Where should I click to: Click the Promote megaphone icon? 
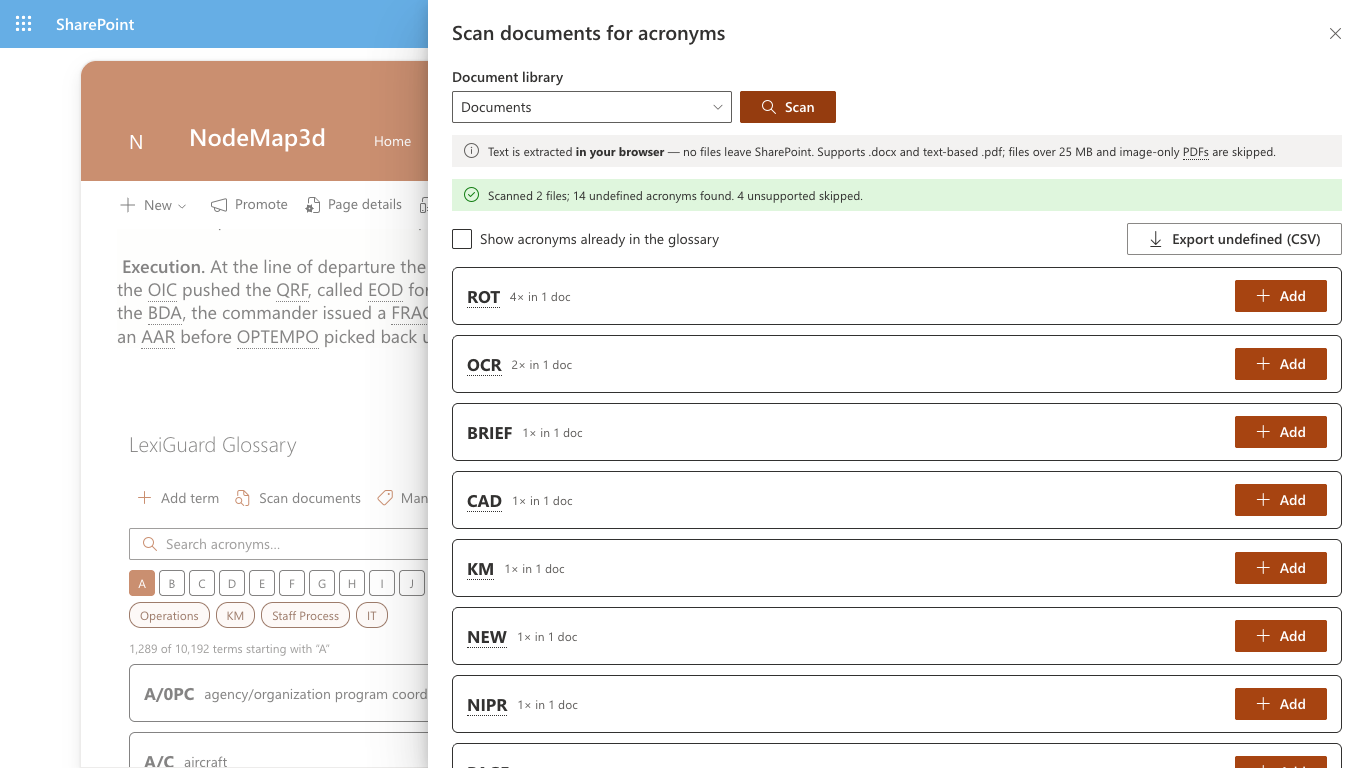pos(219,205)
